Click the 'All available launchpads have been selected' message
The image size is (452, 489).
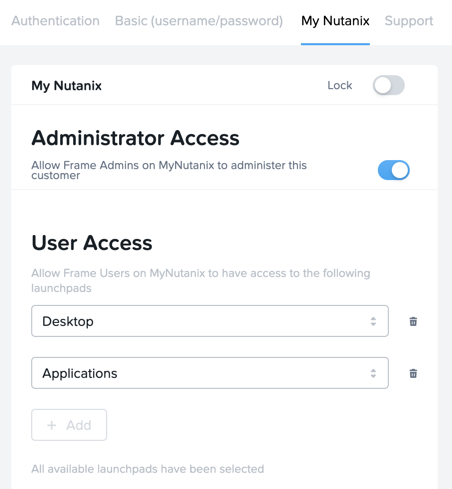148,469
